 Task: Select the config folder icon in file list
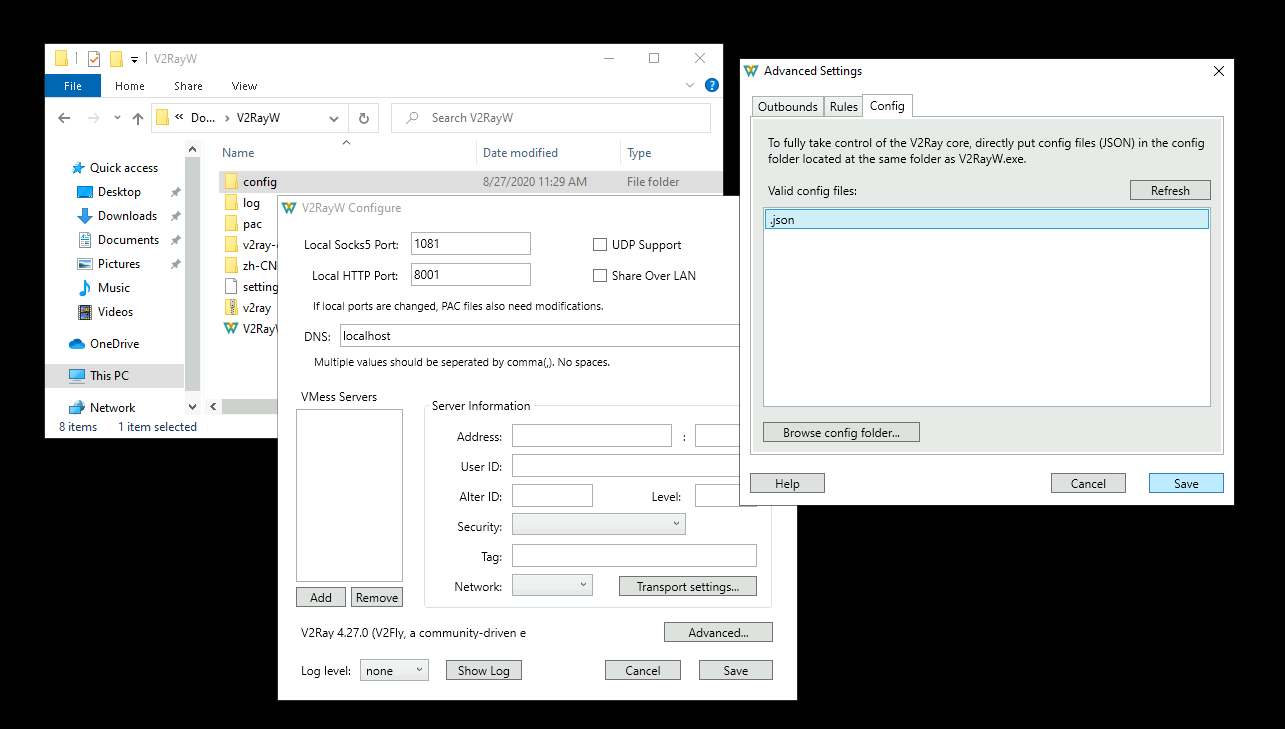coord(231,182)
